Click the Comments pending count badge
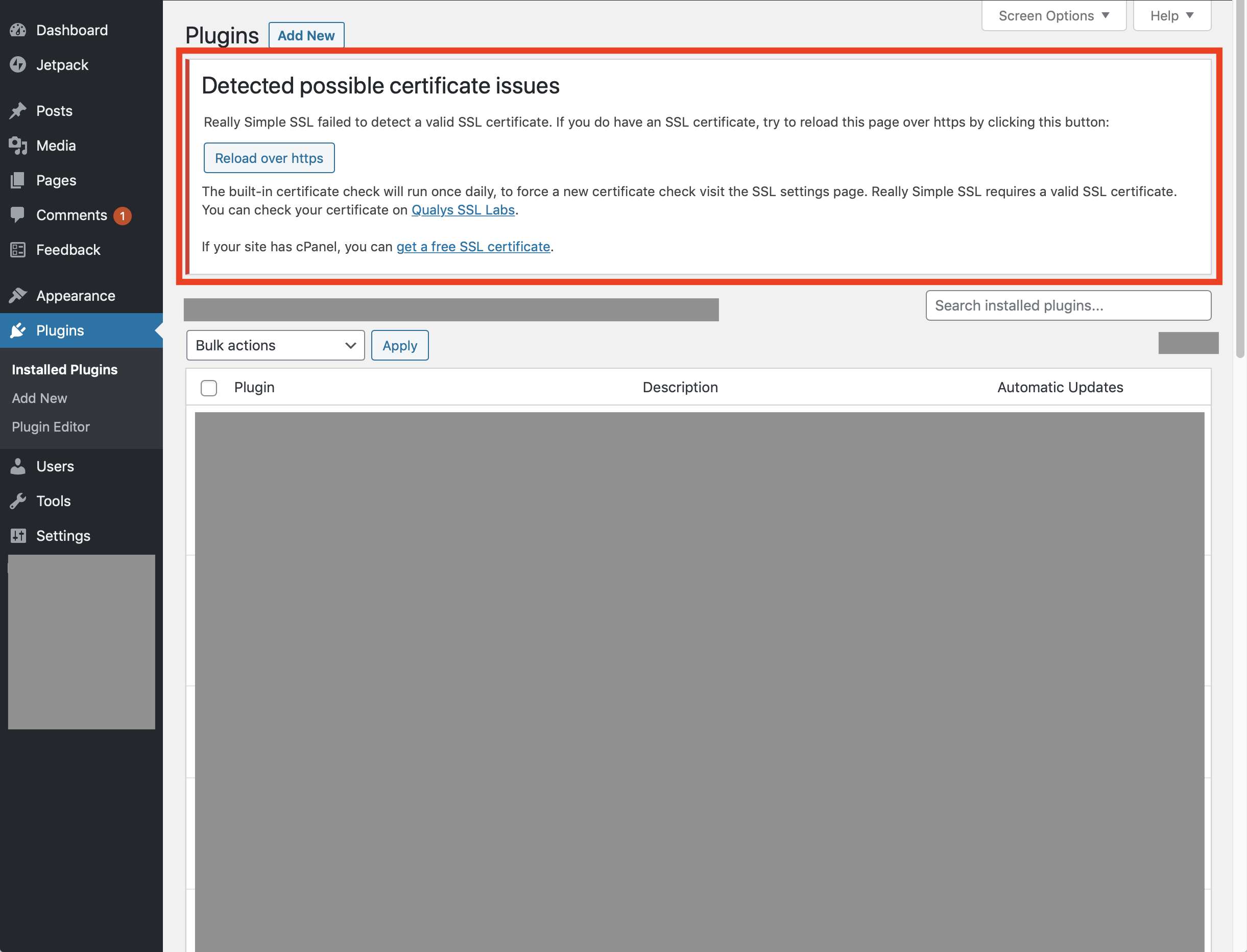 point(122,216)
